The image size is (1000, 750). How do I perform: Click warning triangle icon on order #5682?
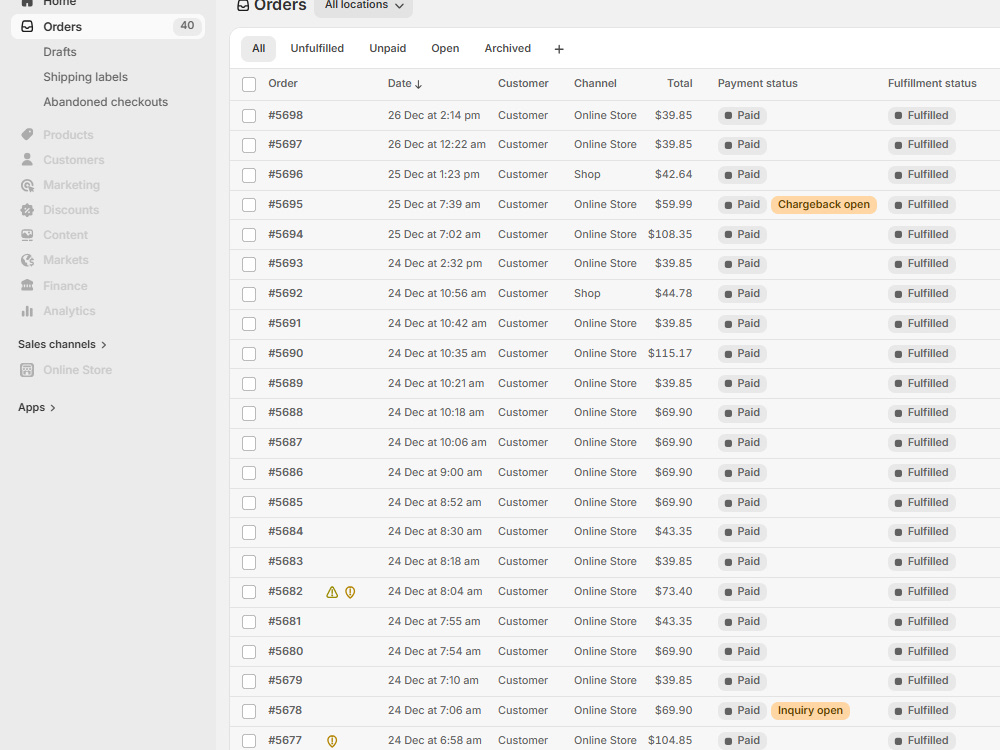(332, 592)
